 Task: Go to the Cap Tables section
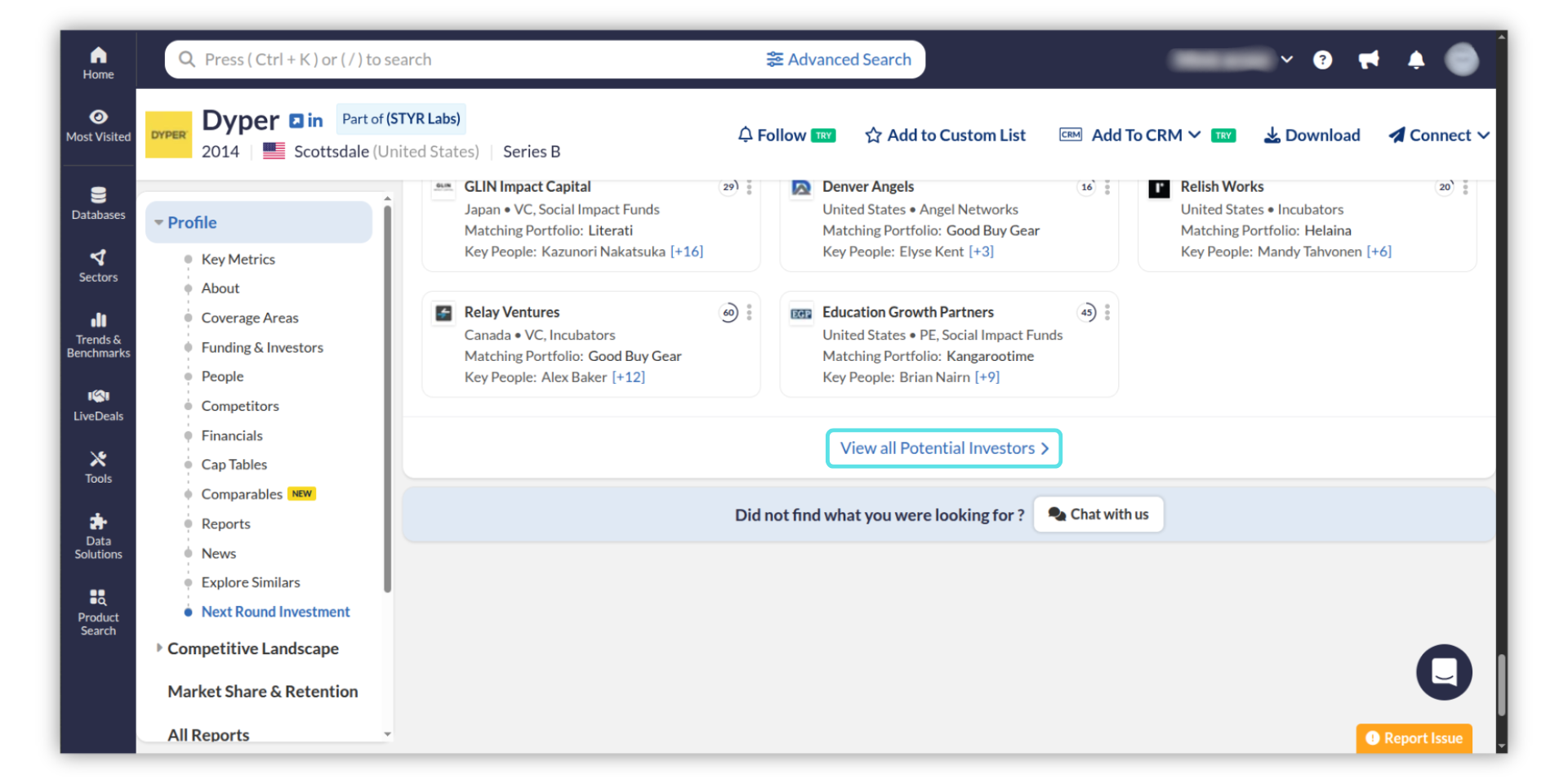[x=234, y=465]
